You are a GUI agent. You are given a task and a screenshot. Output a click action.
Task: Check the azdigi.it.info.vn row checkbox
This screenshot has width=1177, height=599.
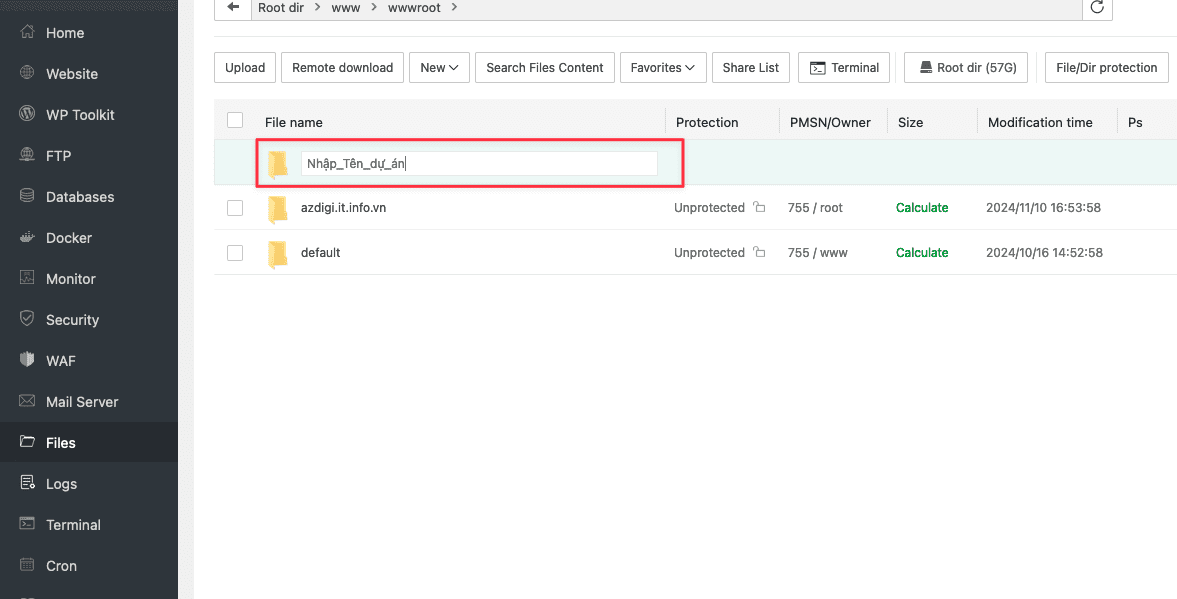235,208
